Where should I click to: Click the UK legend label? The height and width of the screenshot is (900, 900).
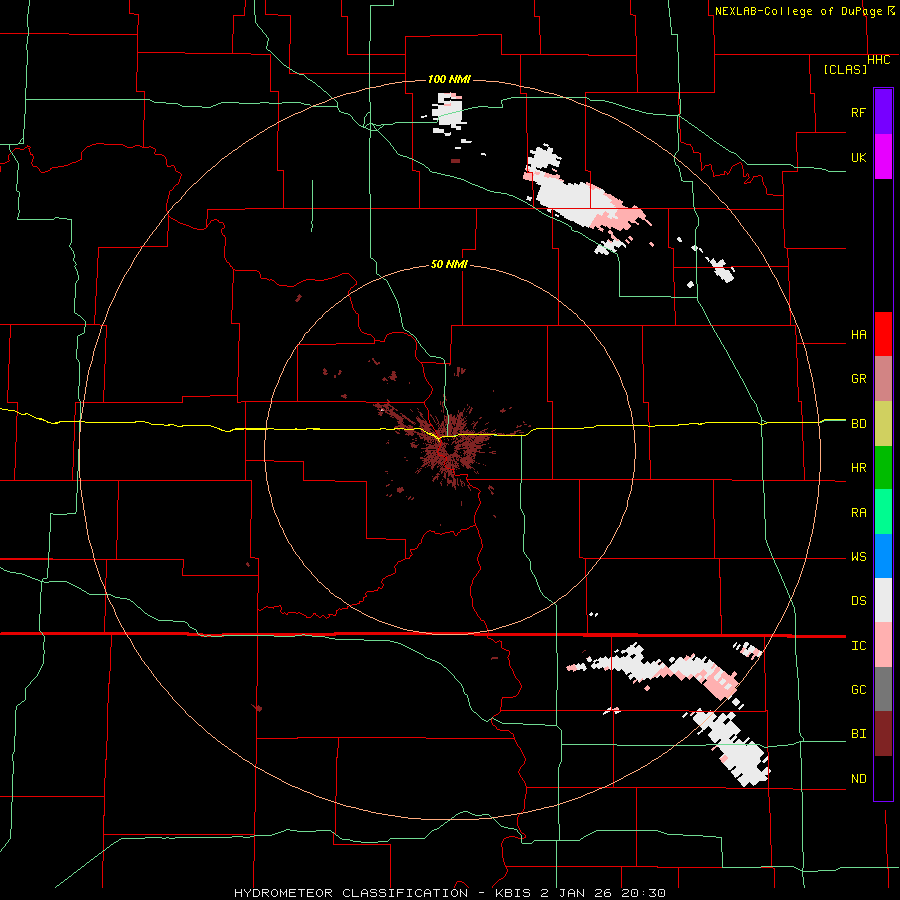pyautogui.click(x=858, y=157)
